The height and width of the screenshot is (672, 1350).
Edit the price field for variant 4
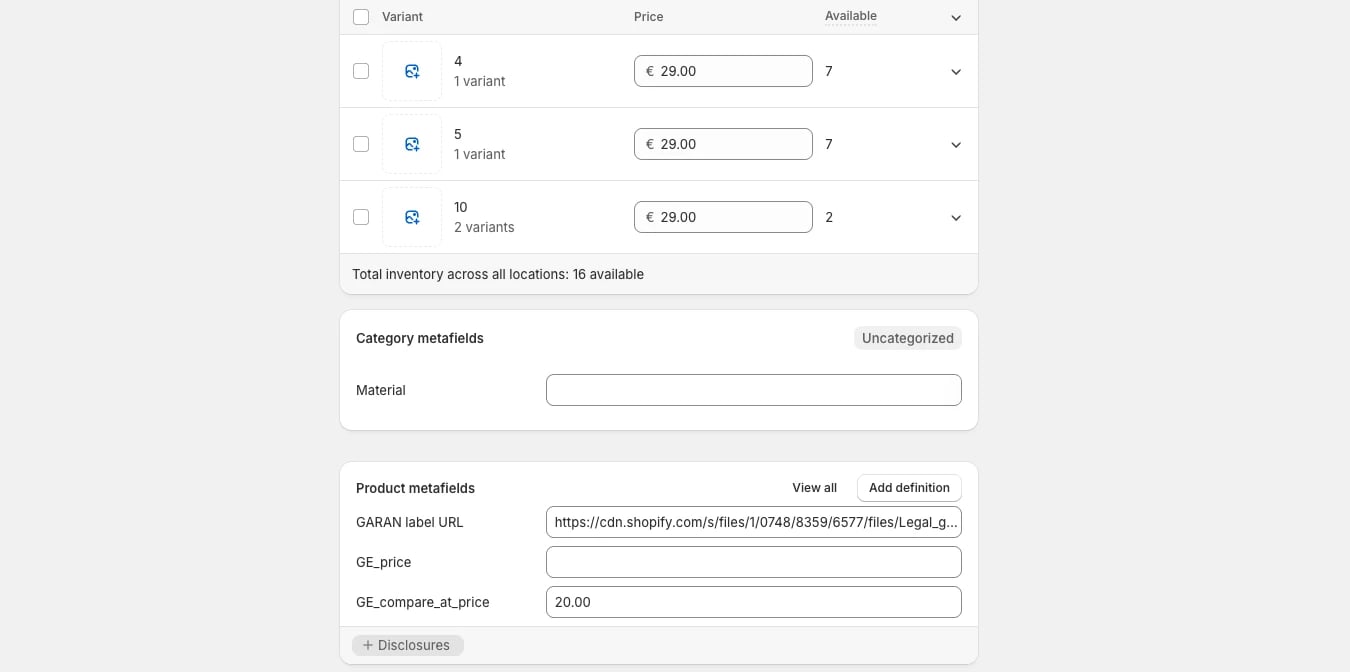click(x=723, y=71)
